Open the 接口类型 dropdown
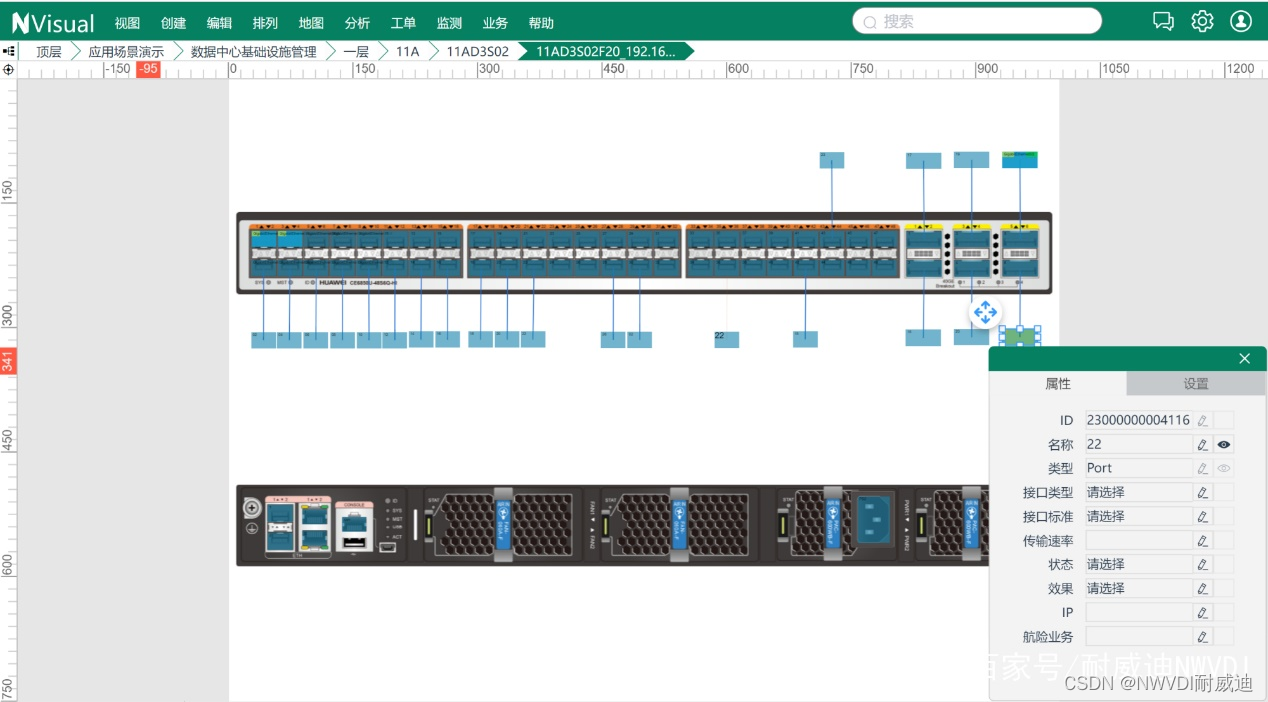 pos(1138,492)
